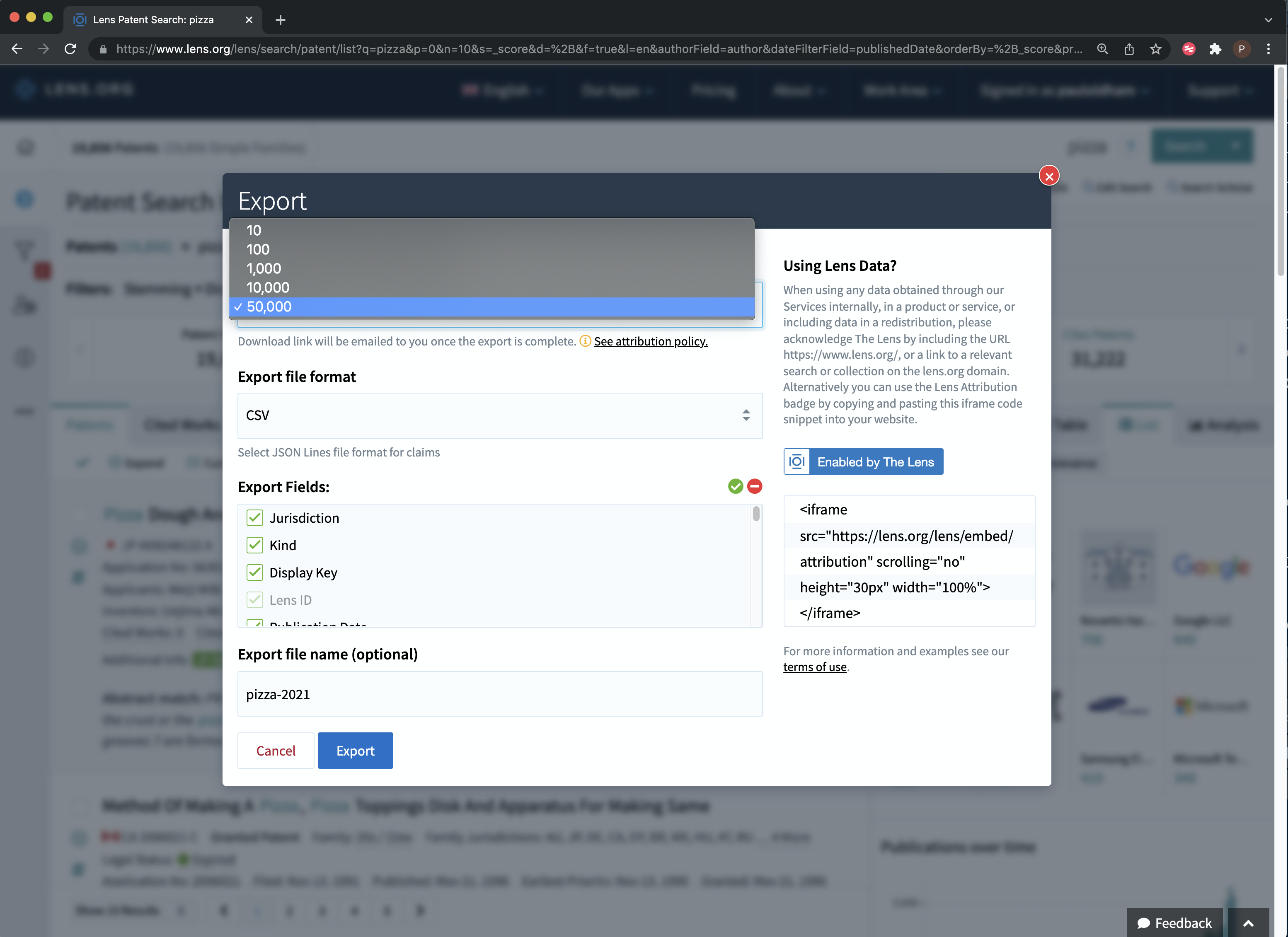Click the search magnifier icon in URL bar
1288x937 pixels.
(x=1102, y=49)
